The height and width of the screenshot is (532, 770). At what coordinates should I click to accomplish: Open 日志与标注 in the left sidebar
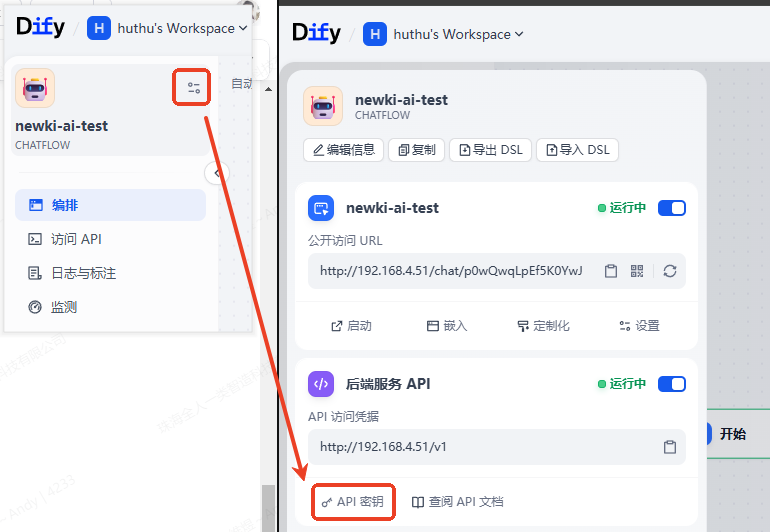tap(110, 273)
